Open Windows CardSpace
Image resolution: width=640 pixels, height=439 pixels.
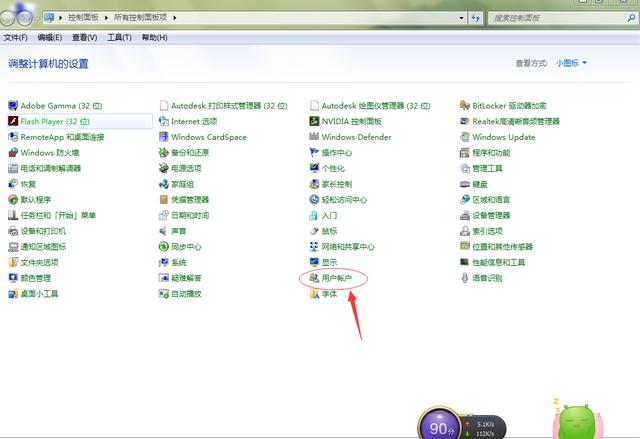(203, 137)
